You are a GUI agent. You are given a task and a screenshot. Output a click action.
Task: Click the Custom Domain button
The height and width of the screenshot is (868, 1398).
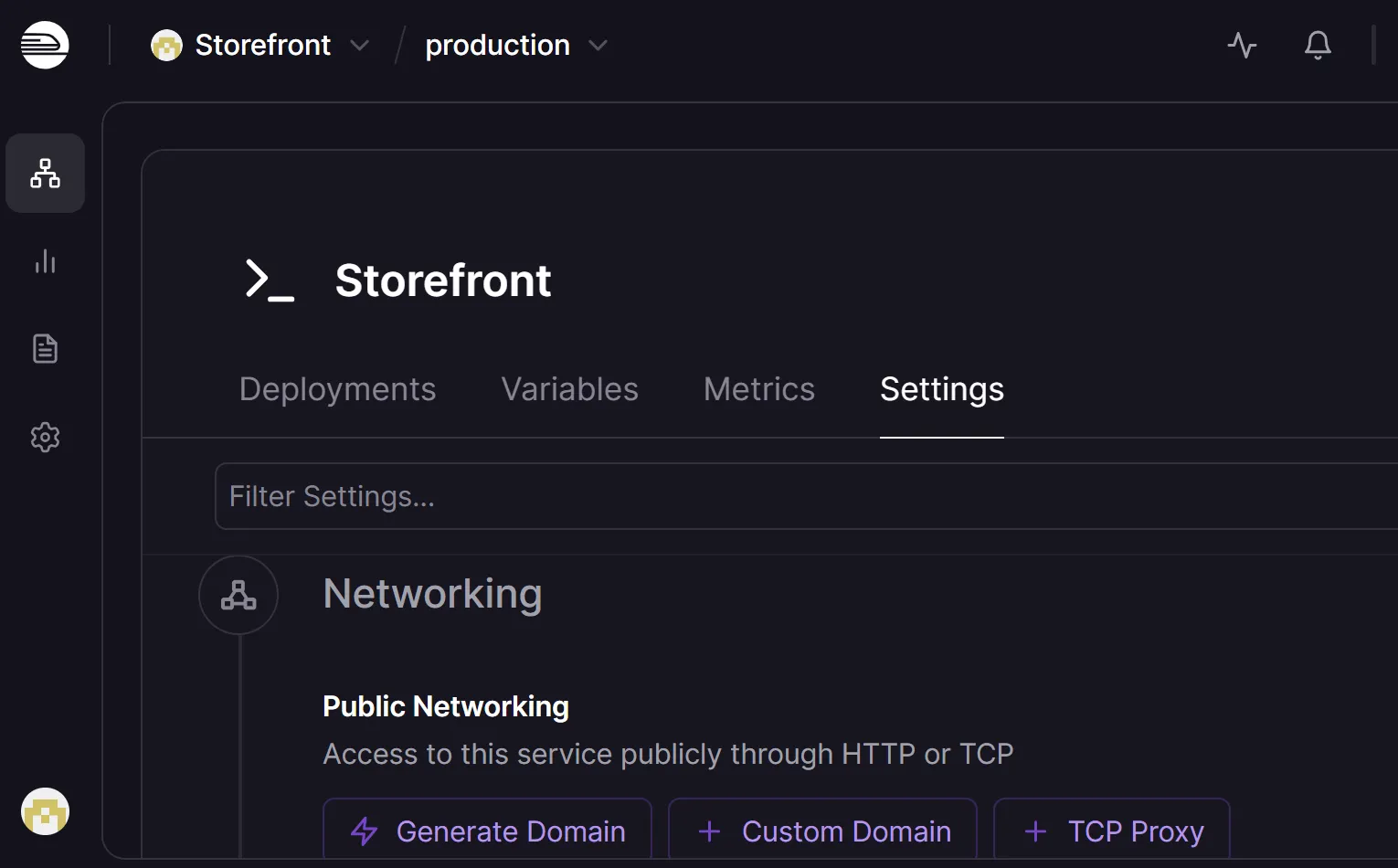[x=822, y=831]
